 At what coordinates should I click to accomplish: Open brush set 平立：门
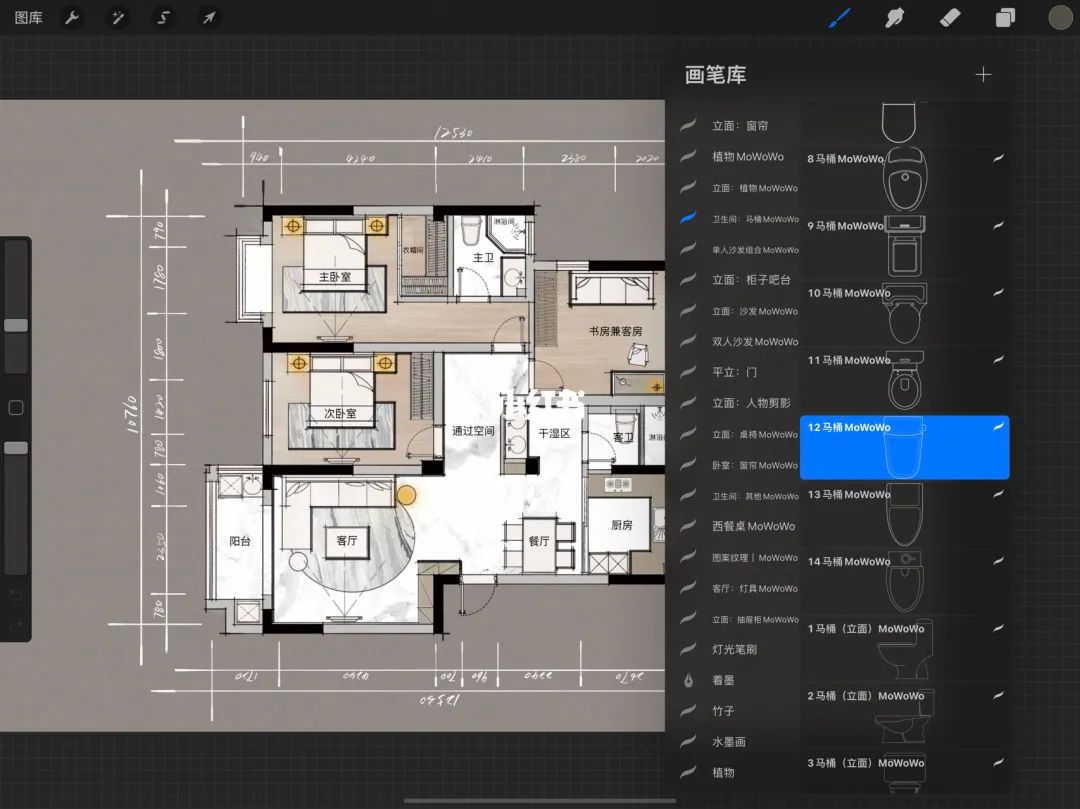pos(734,372)
